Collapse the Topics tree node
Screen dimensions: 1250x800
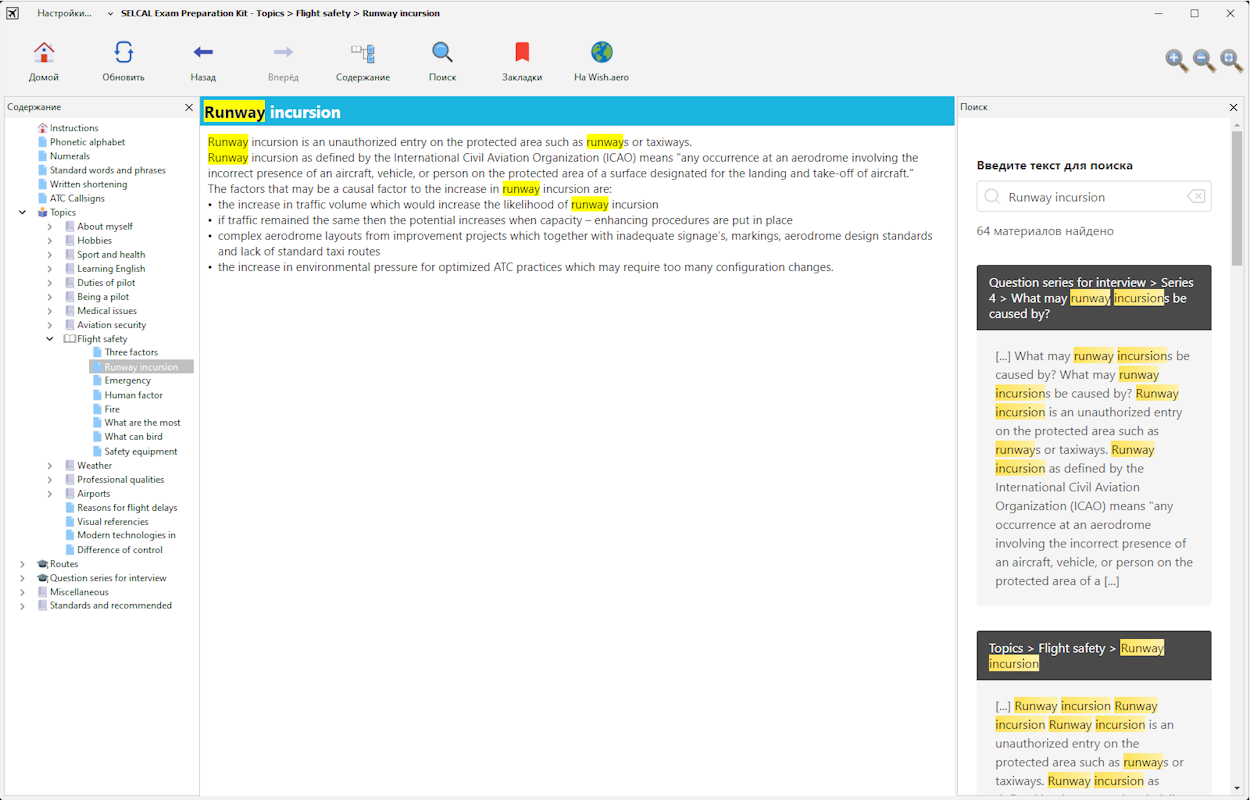tap(22, 212)
